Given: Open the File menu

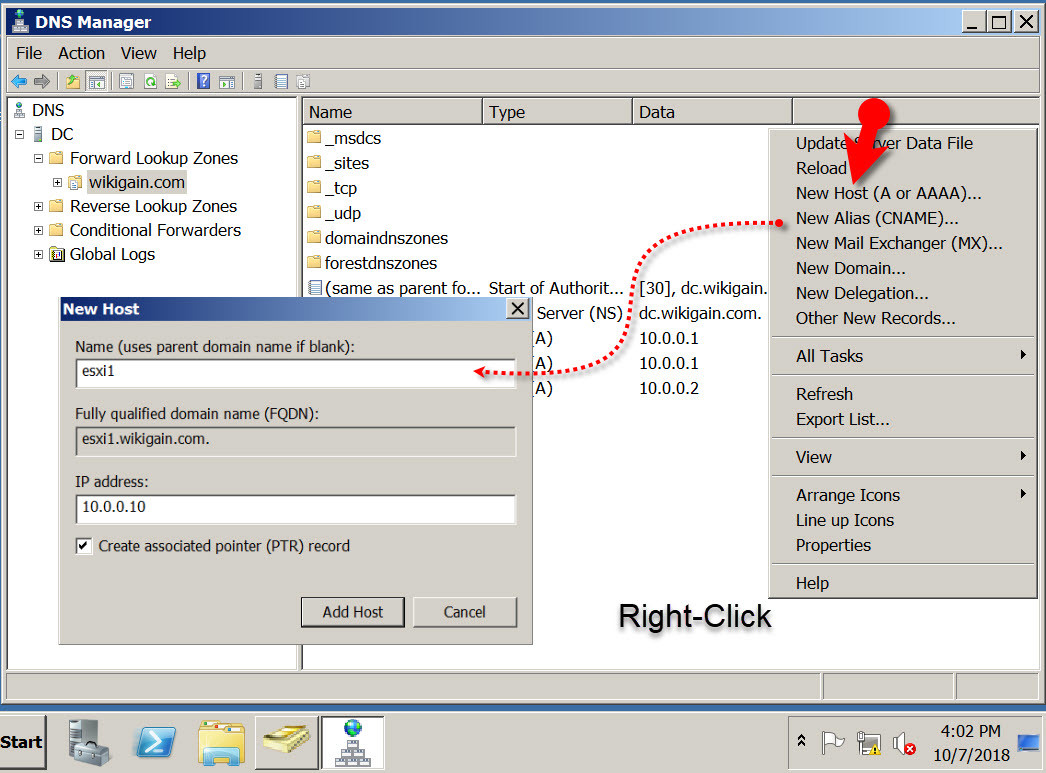Looking at the screenshot, I should [29, 53].
